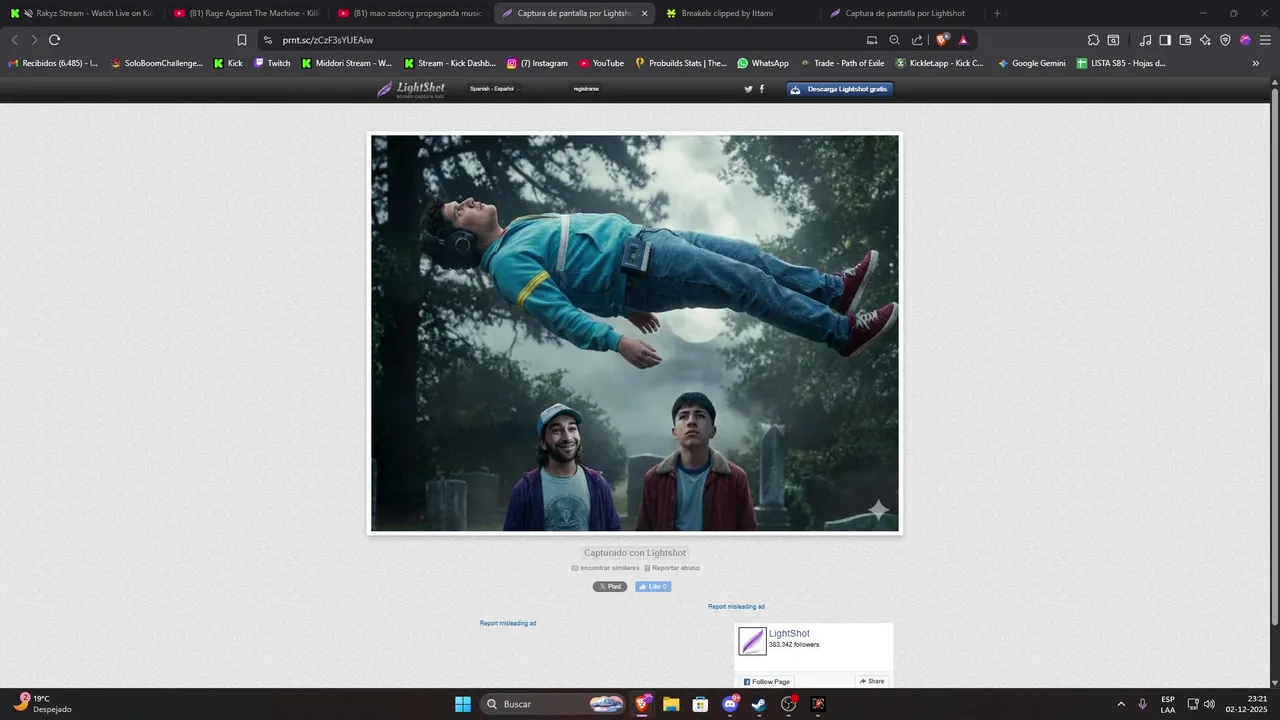This screenshot has width=1280, height=720.
Task: Open the Brave Shields lion icon
Action: [942, 40]
